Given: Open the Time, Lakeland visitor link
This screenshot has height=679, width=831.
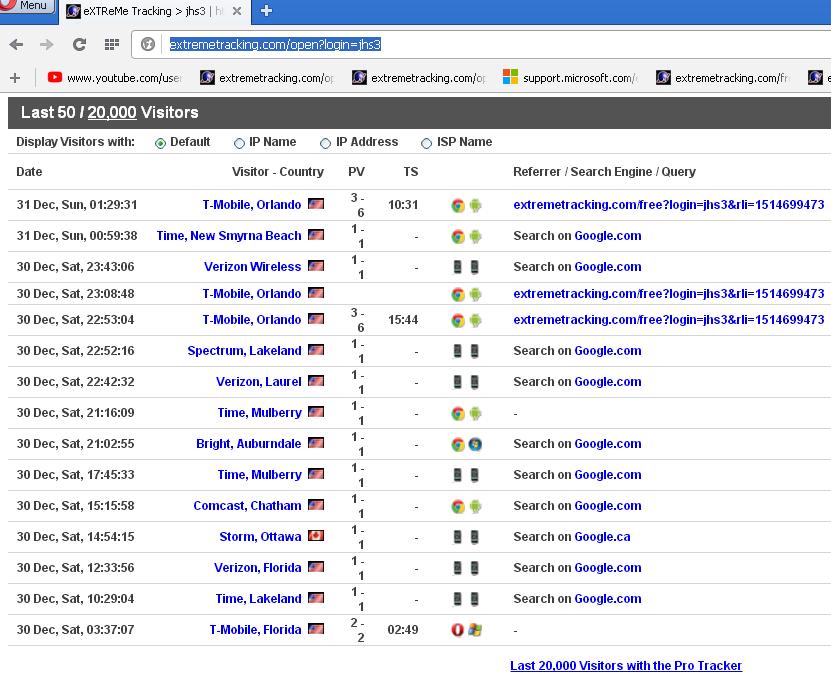Looking at the screenshot, I should [258, 599].
